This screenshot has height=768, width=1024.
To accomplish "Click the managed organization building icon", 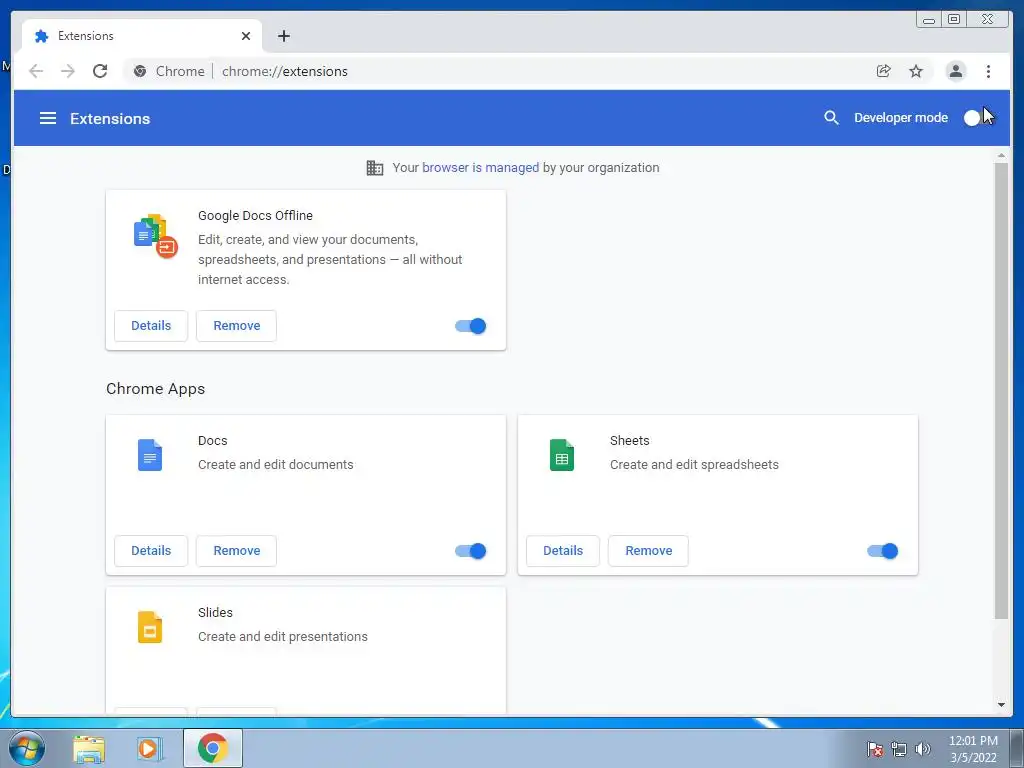I will 375,168.
